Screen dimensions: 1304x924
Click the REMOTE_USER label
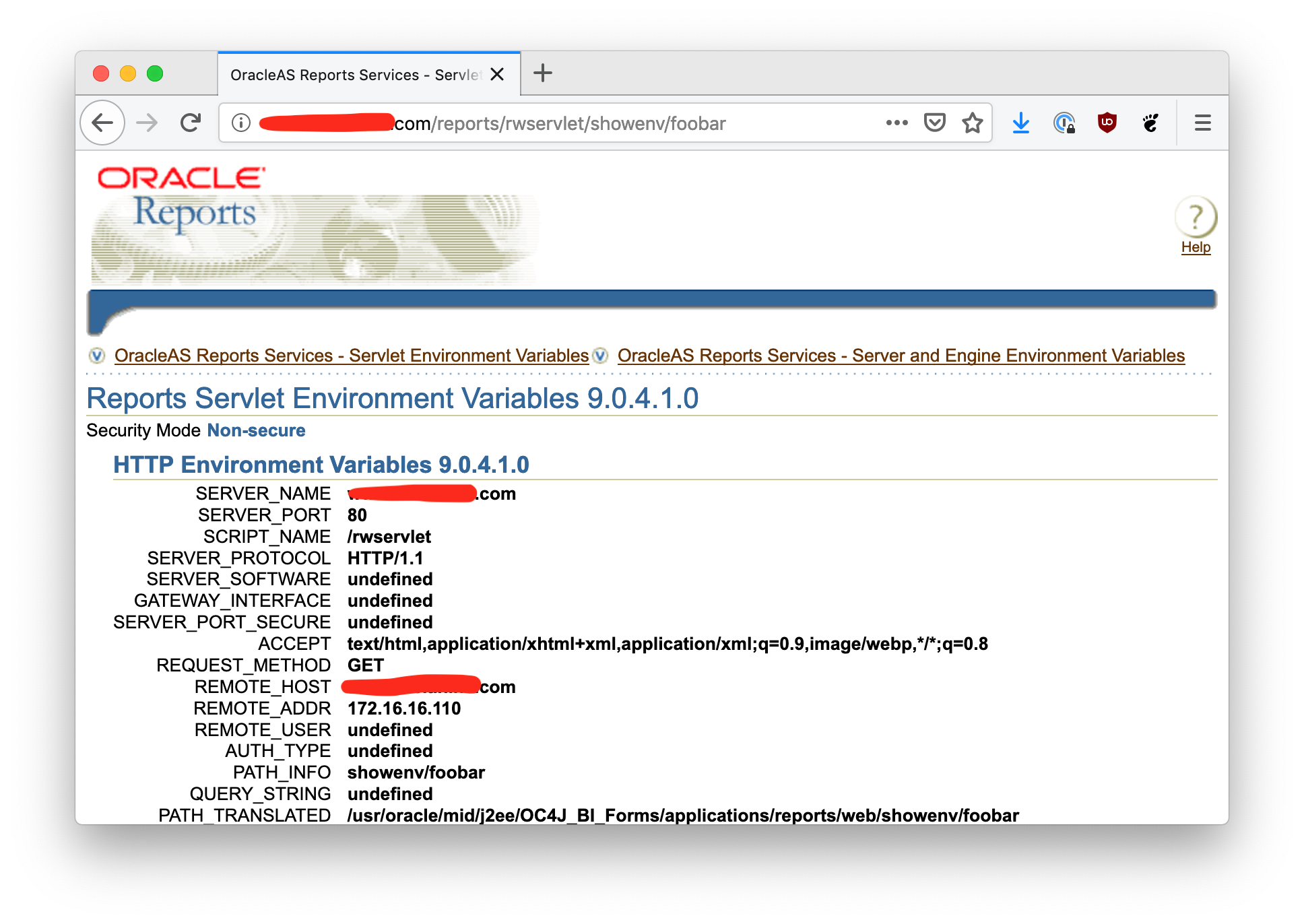coord(263,730)
